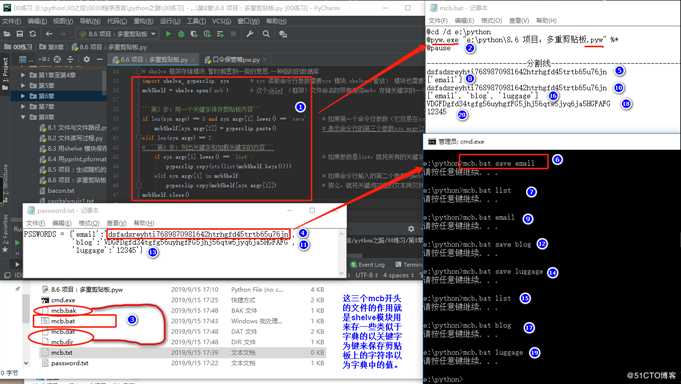
Task: Click the Back arrow in PyCharm toolbar
Action: 49,34
